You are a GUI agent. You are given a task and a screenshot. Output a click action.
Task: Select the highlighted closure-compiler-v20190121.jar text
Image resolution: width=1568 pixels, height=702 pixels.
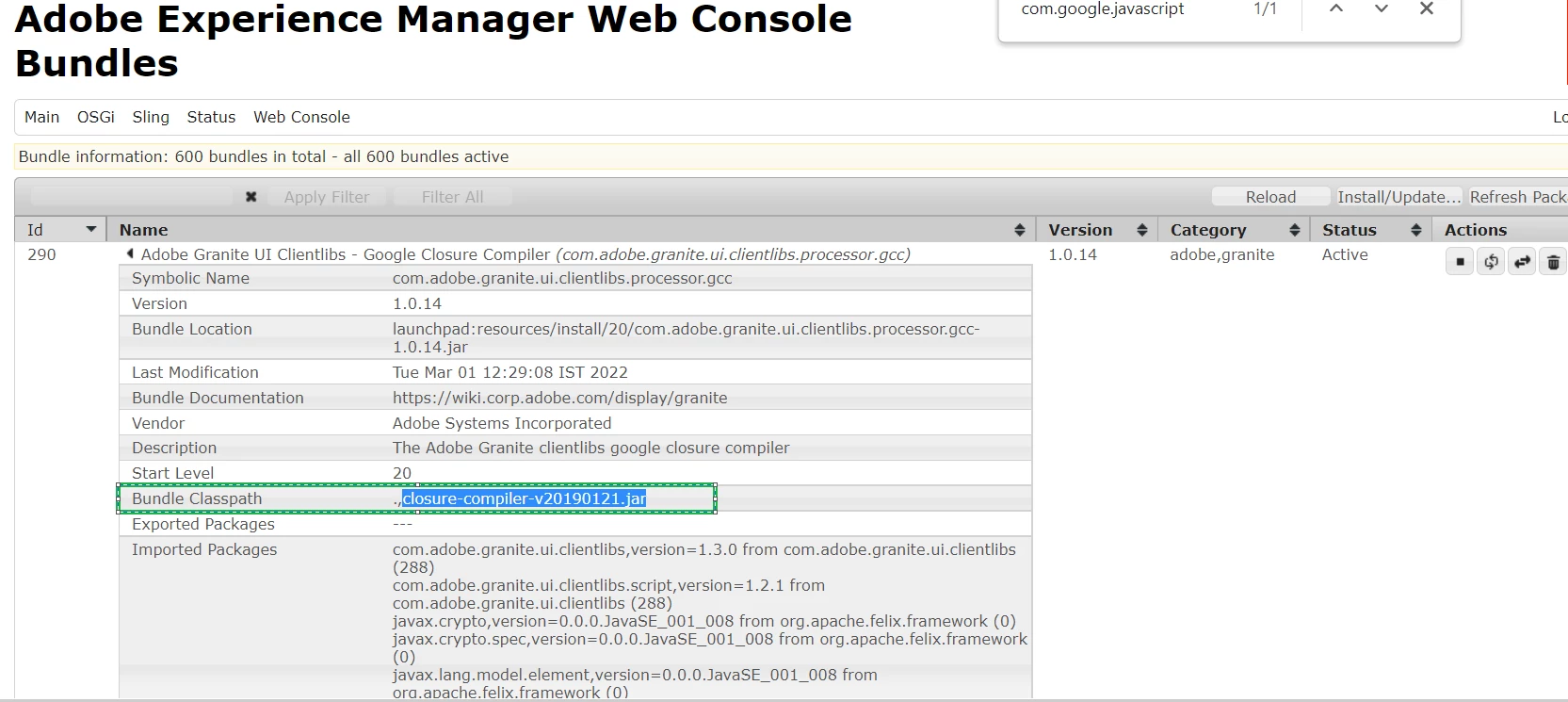click(525, 498)
